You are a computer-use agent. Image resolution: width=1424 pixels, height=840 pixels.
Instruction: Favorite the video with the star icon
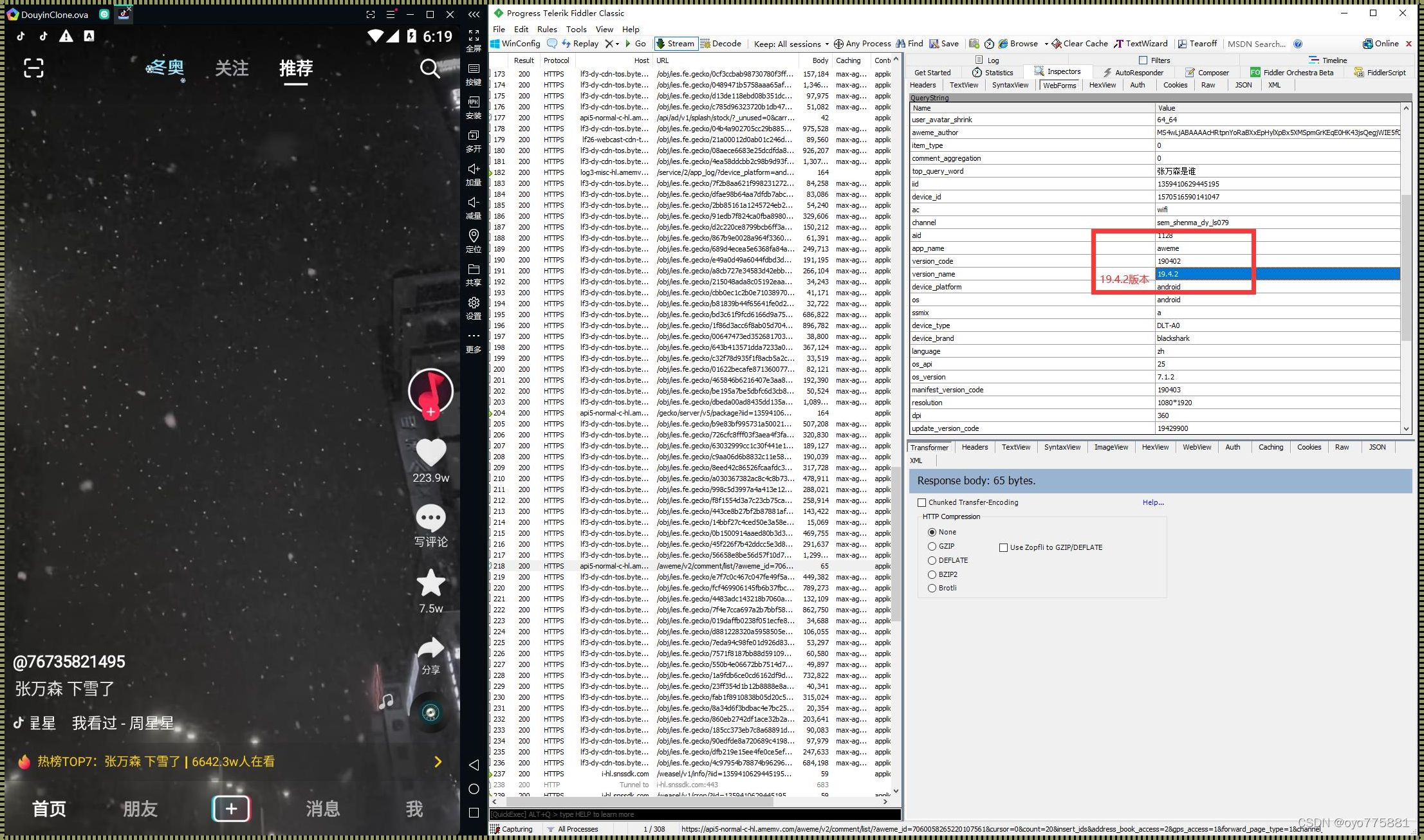(x=430, y=583)
